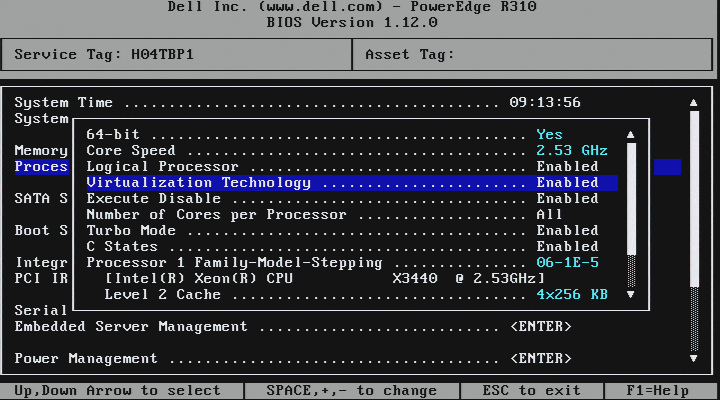Change Number of Cores per Processor All value
This screenshot has width=720, height=400.
tap(549, 214)
